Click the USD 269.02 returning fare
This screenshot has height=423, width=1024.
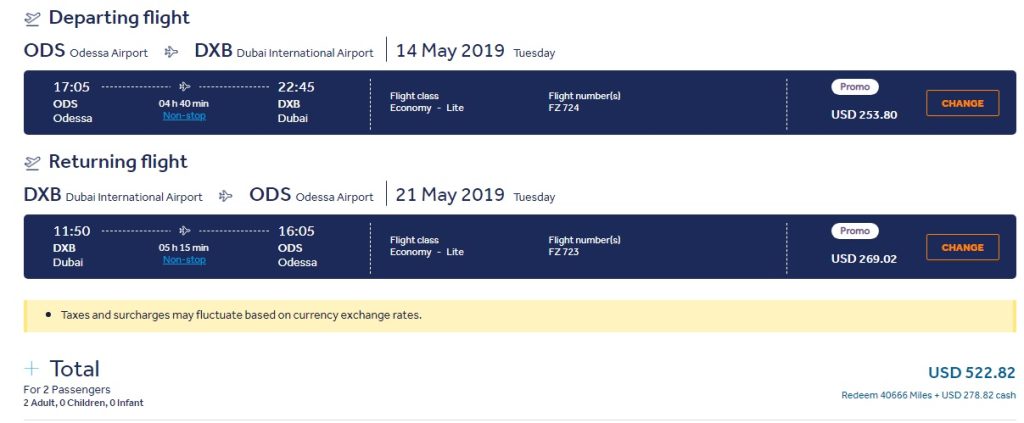point(864,258)
